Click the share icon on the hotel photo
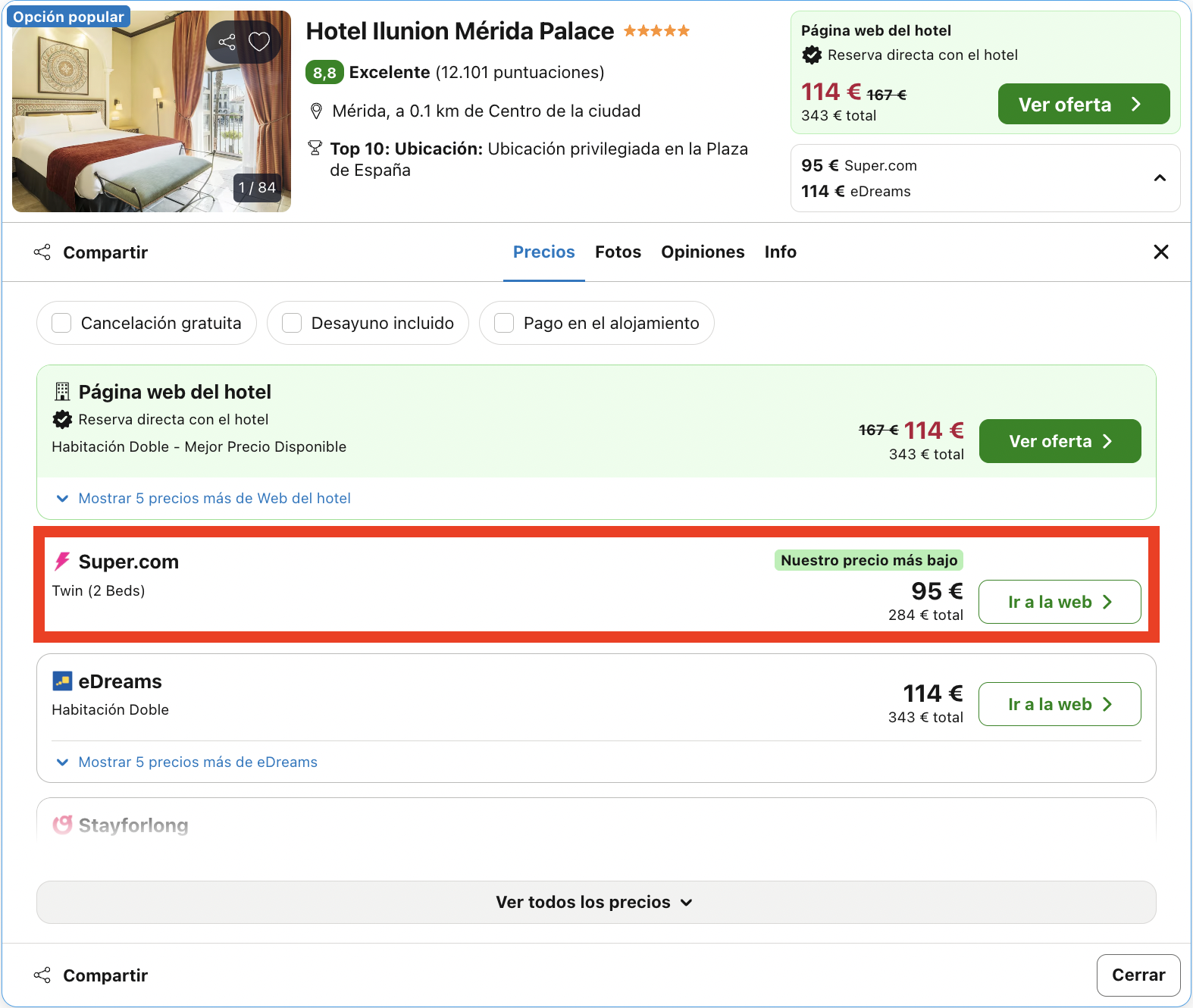 (x=227, y=42)
